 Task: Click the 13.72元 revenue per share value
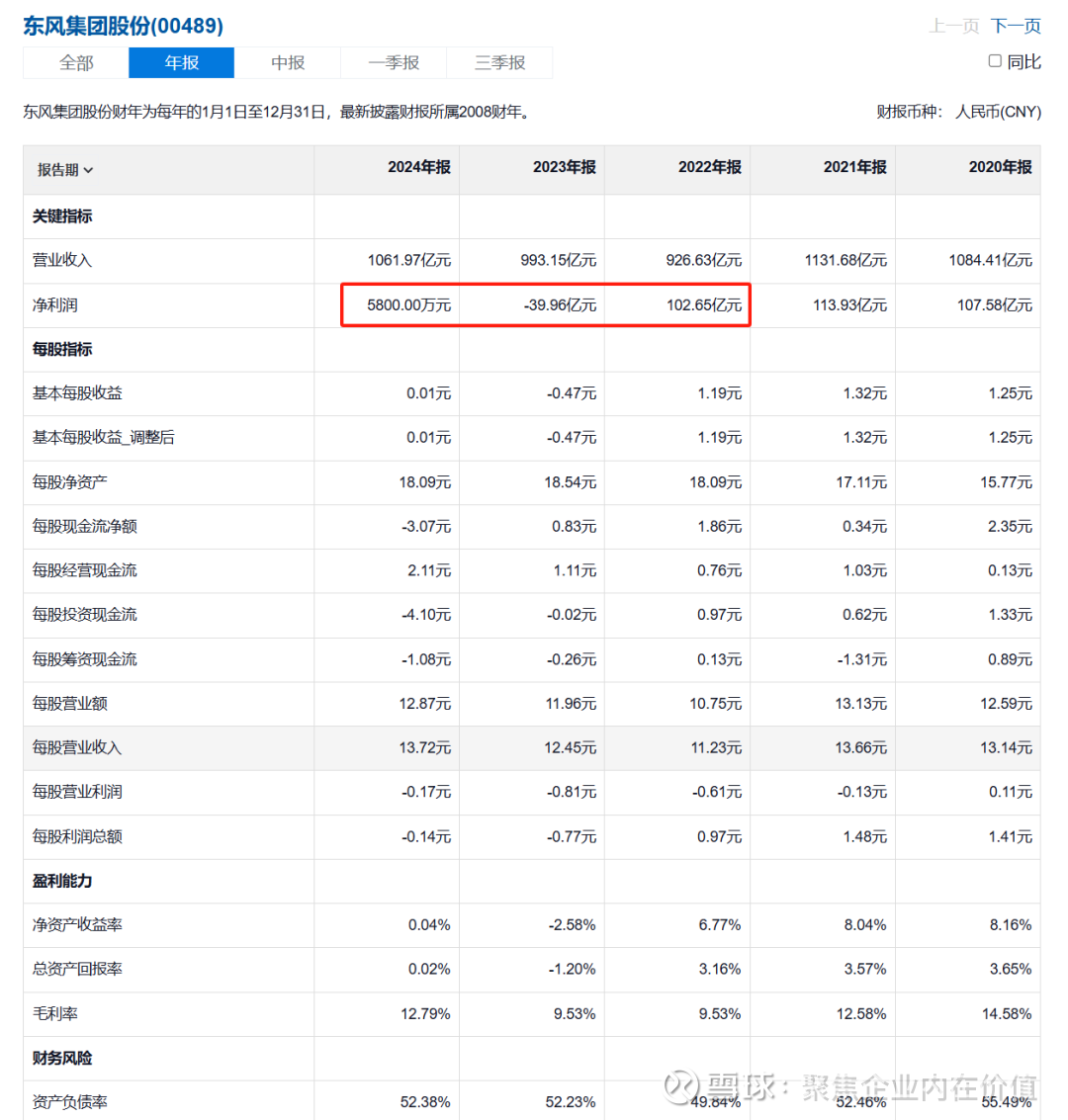click(x=425, y=748)
